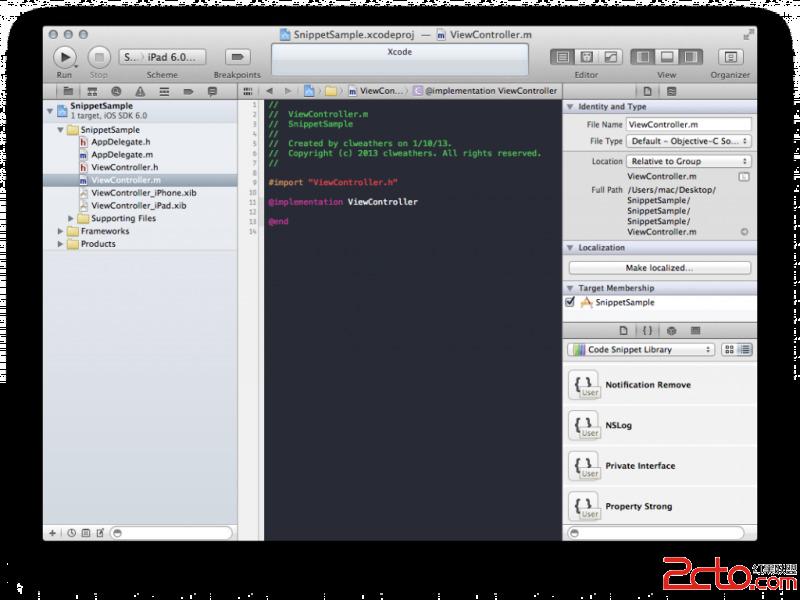800x600 pixels.
Task: Toggle the Breakpoints button
Action: pyautogui.click(x=237, y=57)
